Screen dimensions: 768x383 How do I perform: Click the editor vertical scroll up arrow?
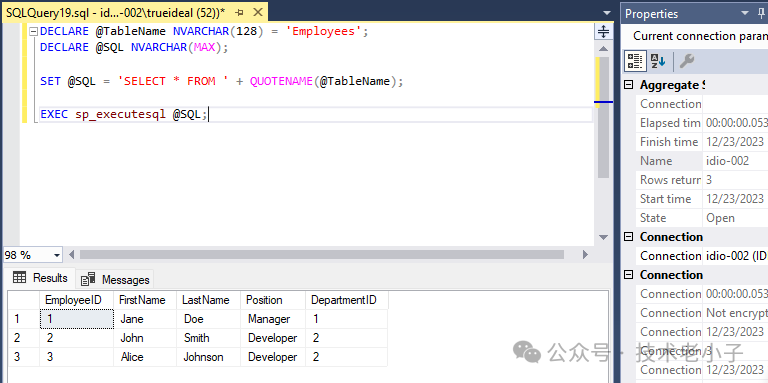pyautogui.click(x=603, y=48)
